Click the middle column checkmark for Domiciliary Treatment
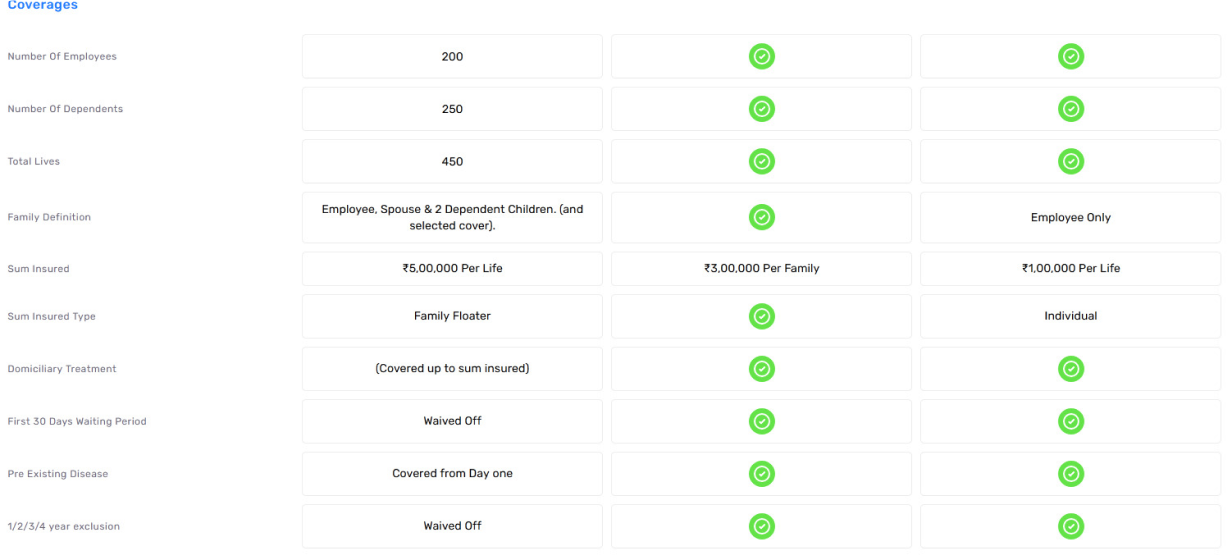1232x556 pixels. point(761,369)
